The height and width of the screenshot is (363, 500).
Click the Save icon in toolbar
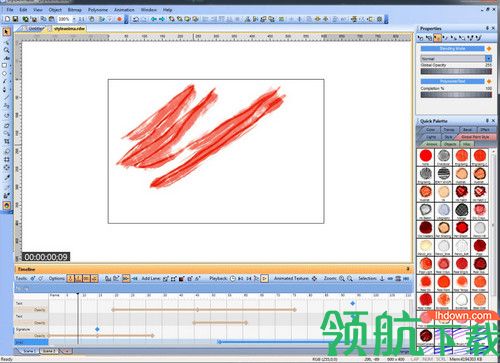tap(15, 19)
